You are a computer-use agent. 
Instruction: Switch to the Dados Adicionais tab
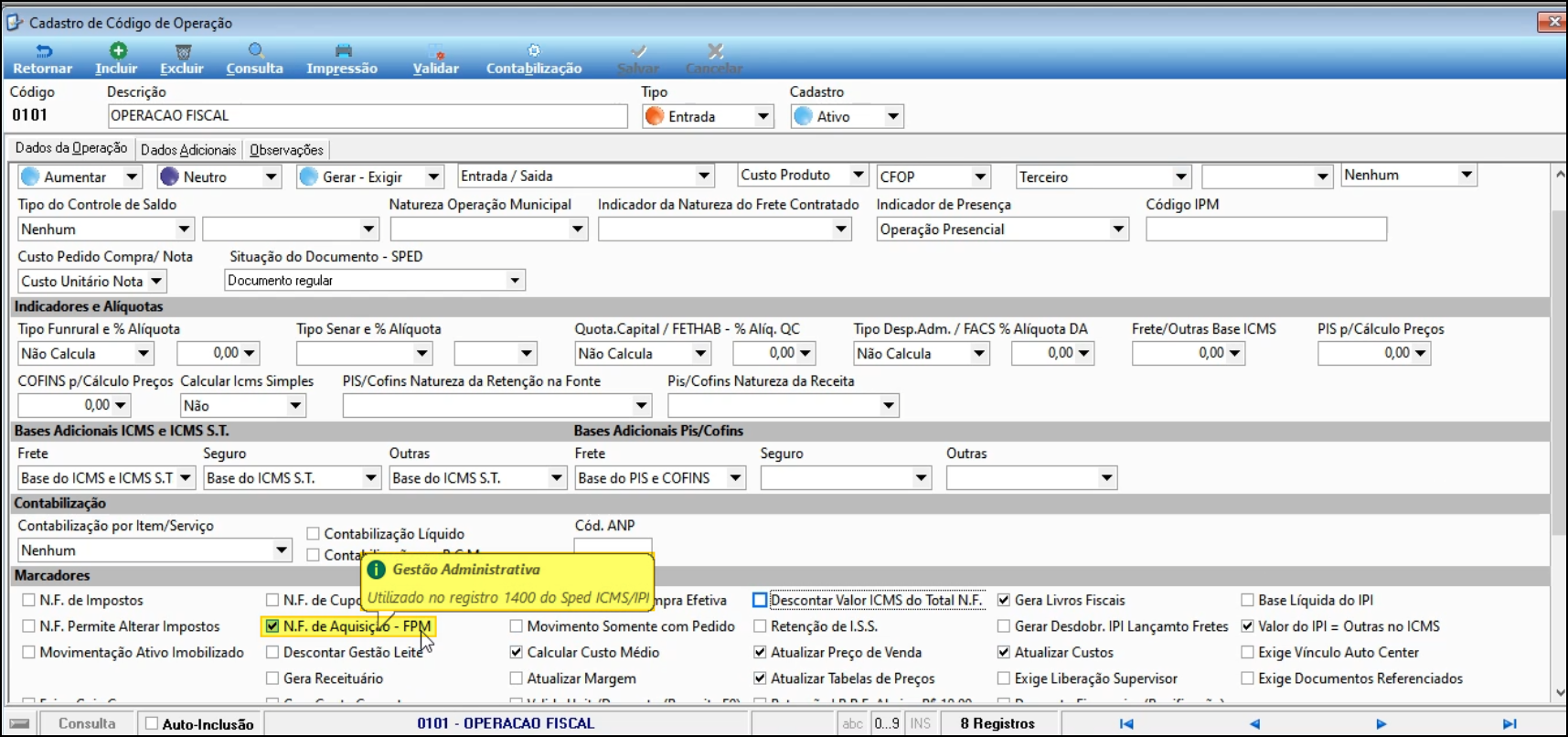tap(188, 150)
